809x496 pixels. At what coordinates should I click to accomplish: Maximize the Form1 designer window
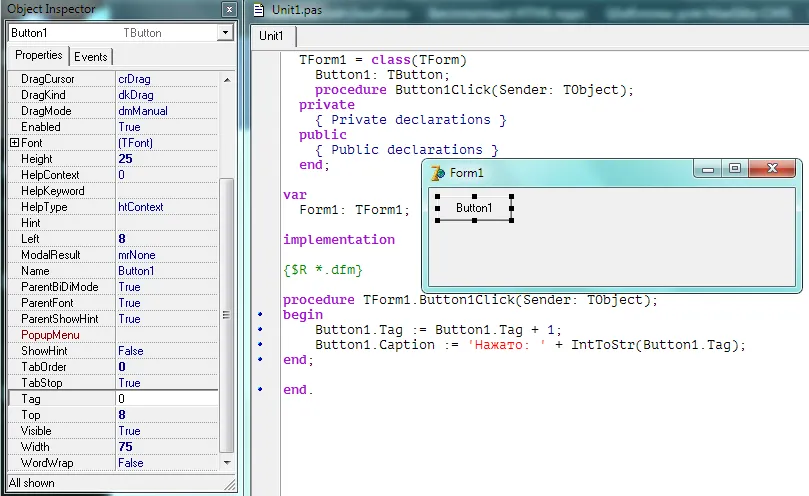[735, 170]
